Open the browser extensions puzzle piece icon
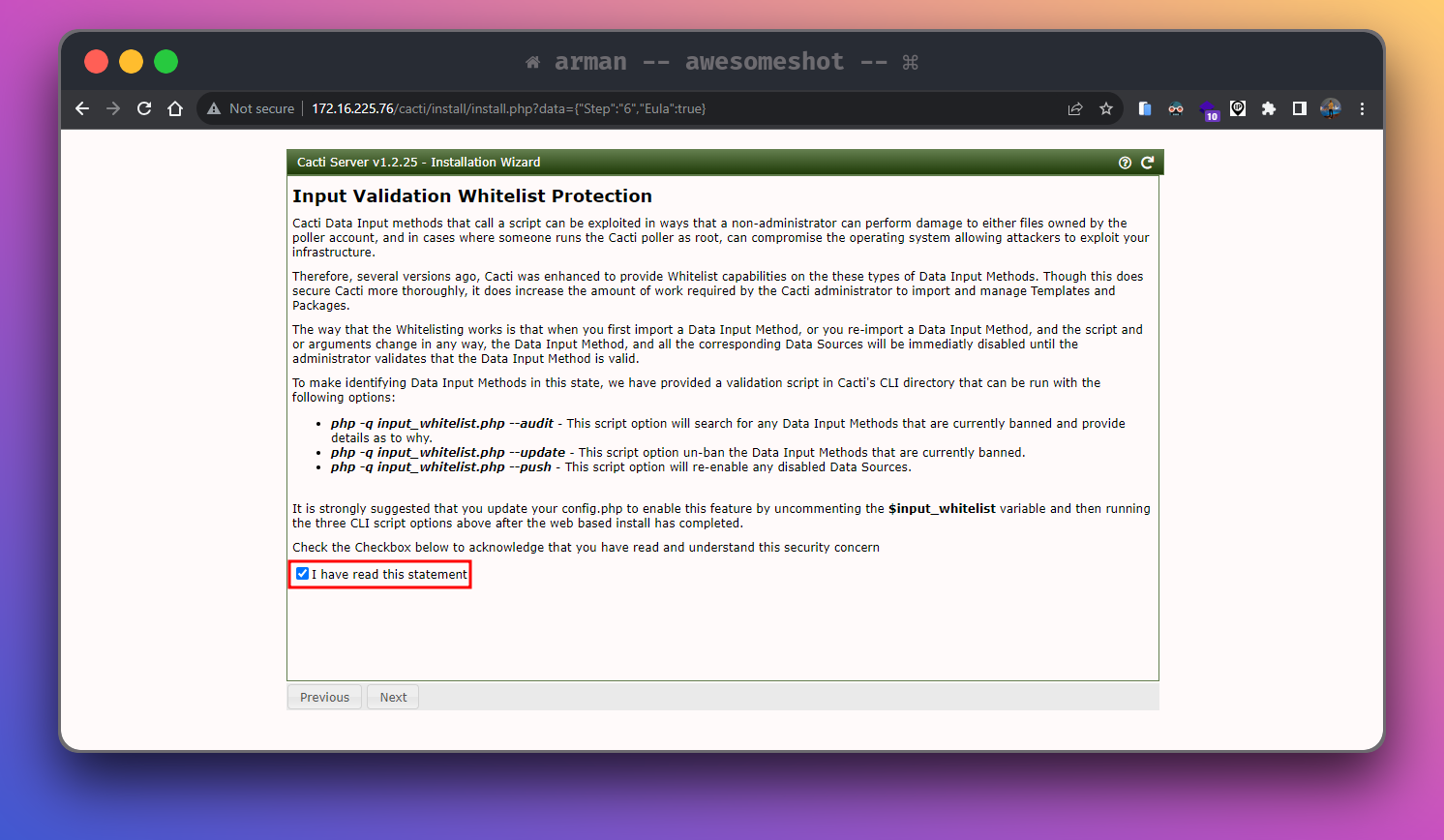 tap(1269, 108)
